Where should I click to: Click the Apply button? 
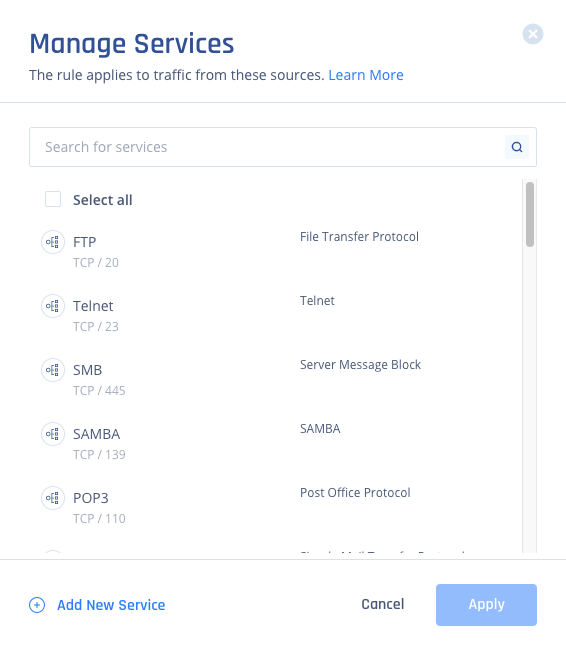(486, 604)
